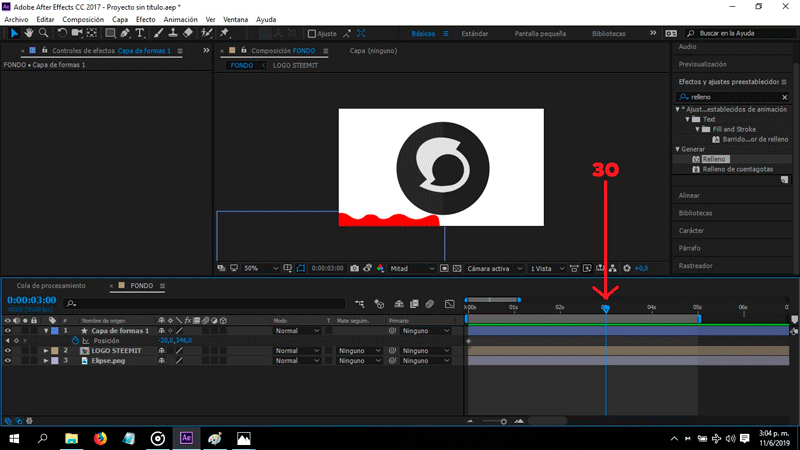
Task: Click the Puppet Pin tool
Action: [x=226, y=33]
